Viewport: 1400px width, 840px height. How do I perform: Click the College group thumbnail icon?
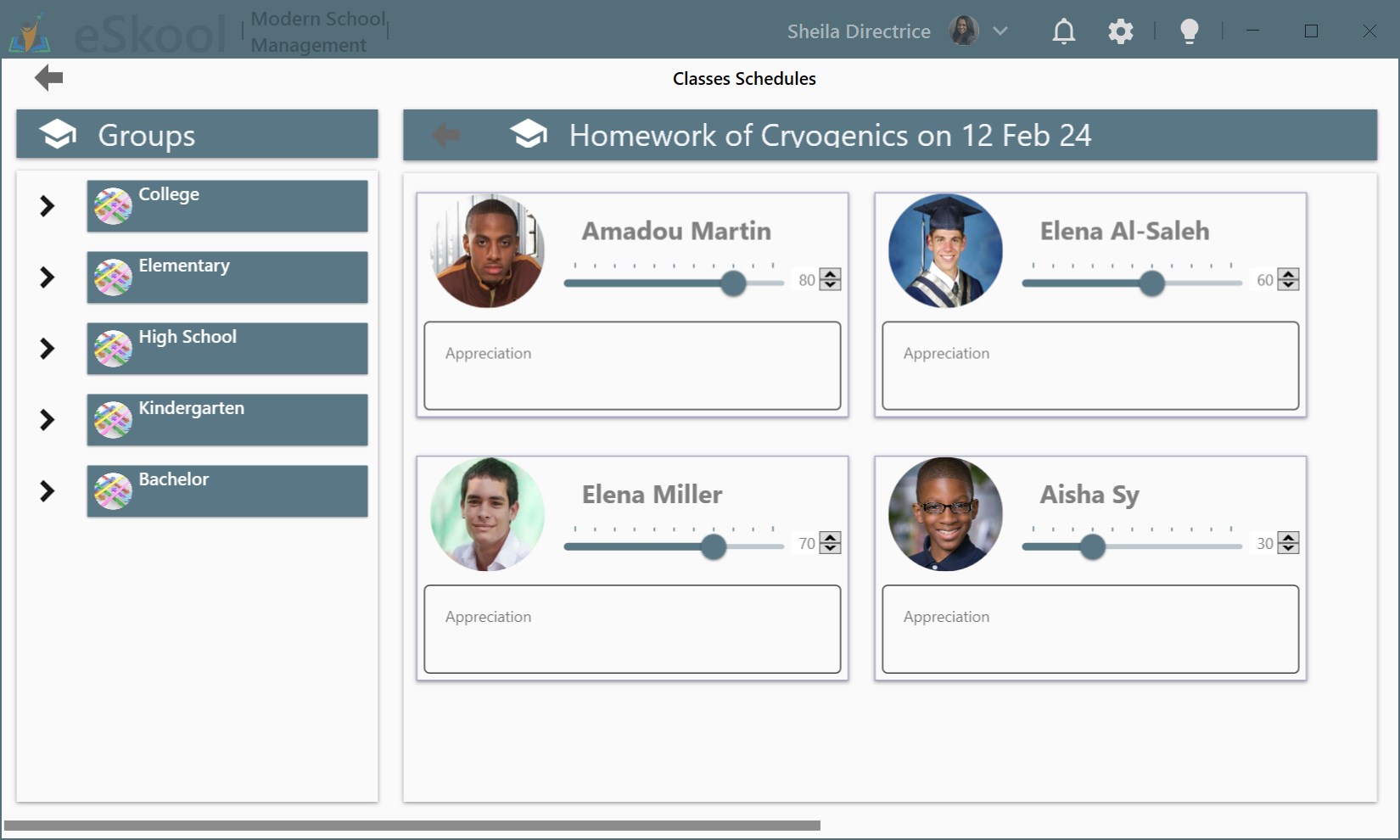112,205
